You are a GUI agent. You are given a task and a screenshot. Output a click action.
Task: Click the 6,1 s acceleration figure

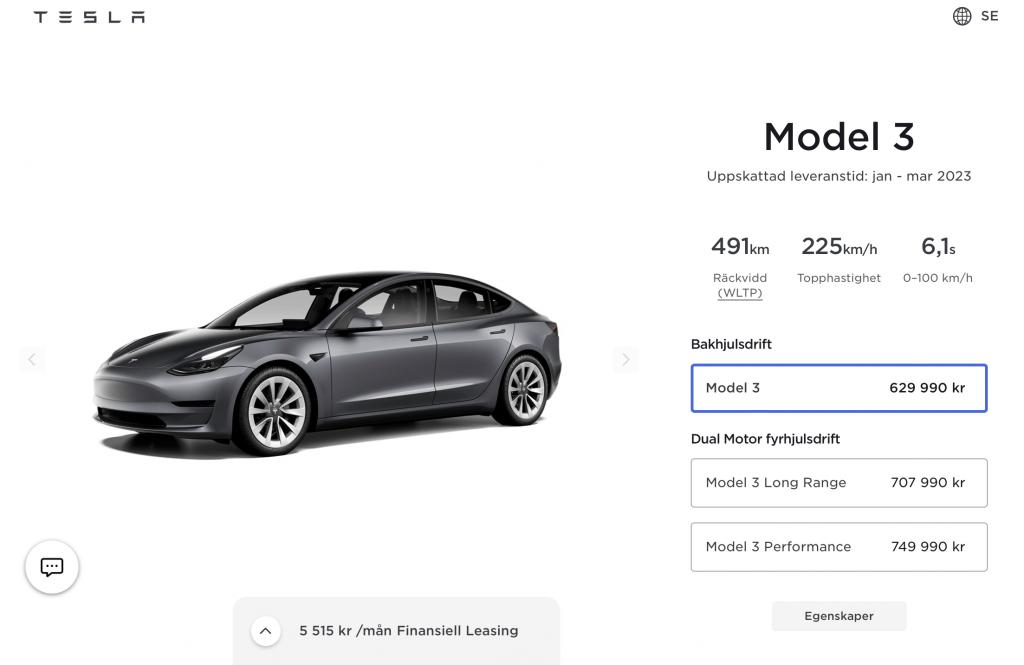point(937,247)
